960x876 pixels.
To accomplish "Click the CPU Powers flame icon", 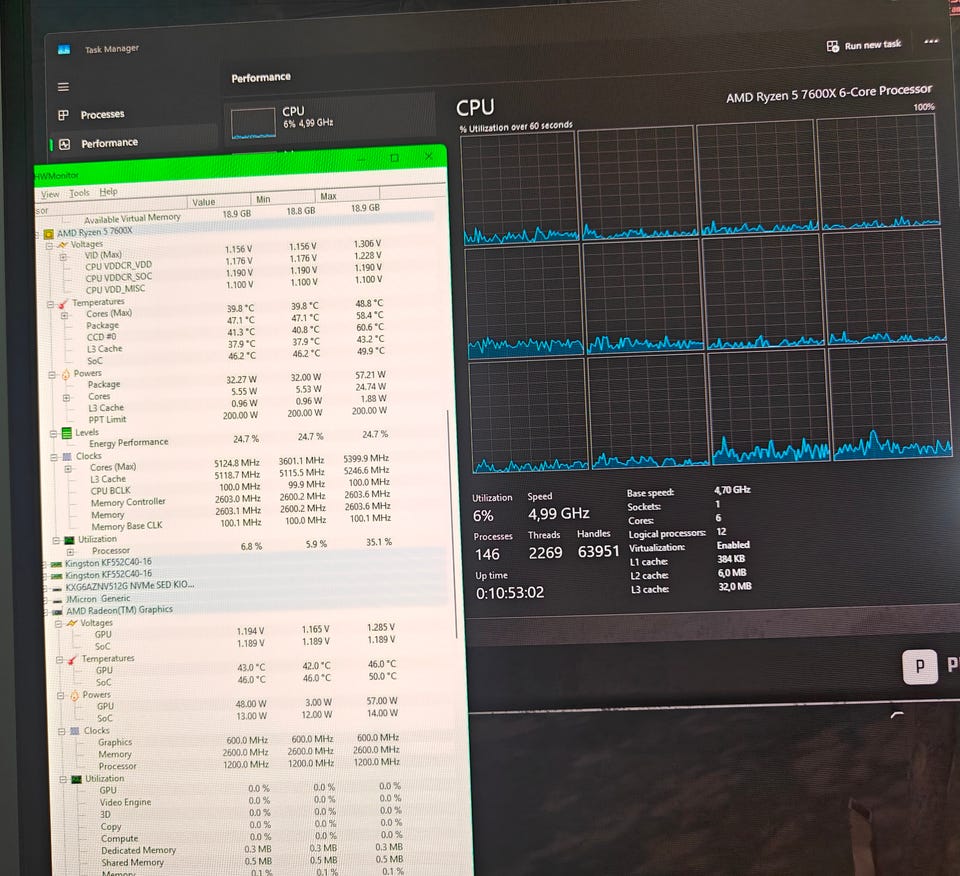I will point(66,374).
